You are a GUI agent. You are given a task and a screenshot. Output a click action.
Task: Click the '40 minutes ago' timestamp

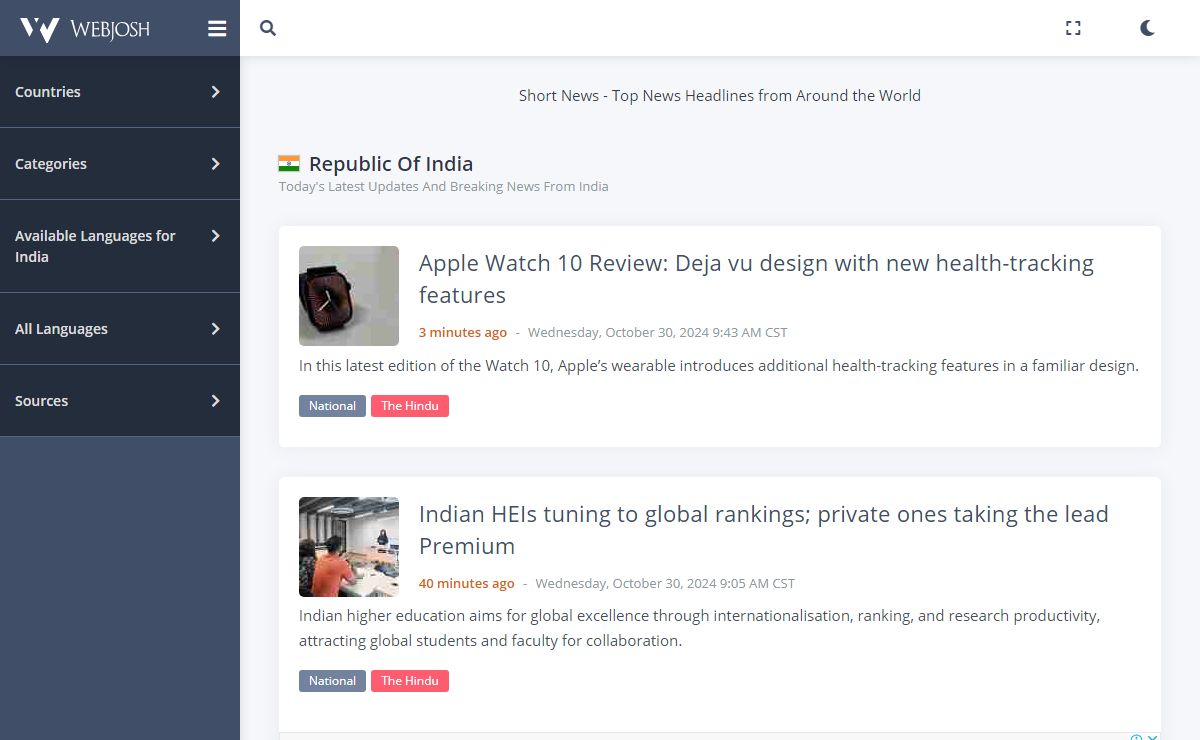tap(467, 583)
